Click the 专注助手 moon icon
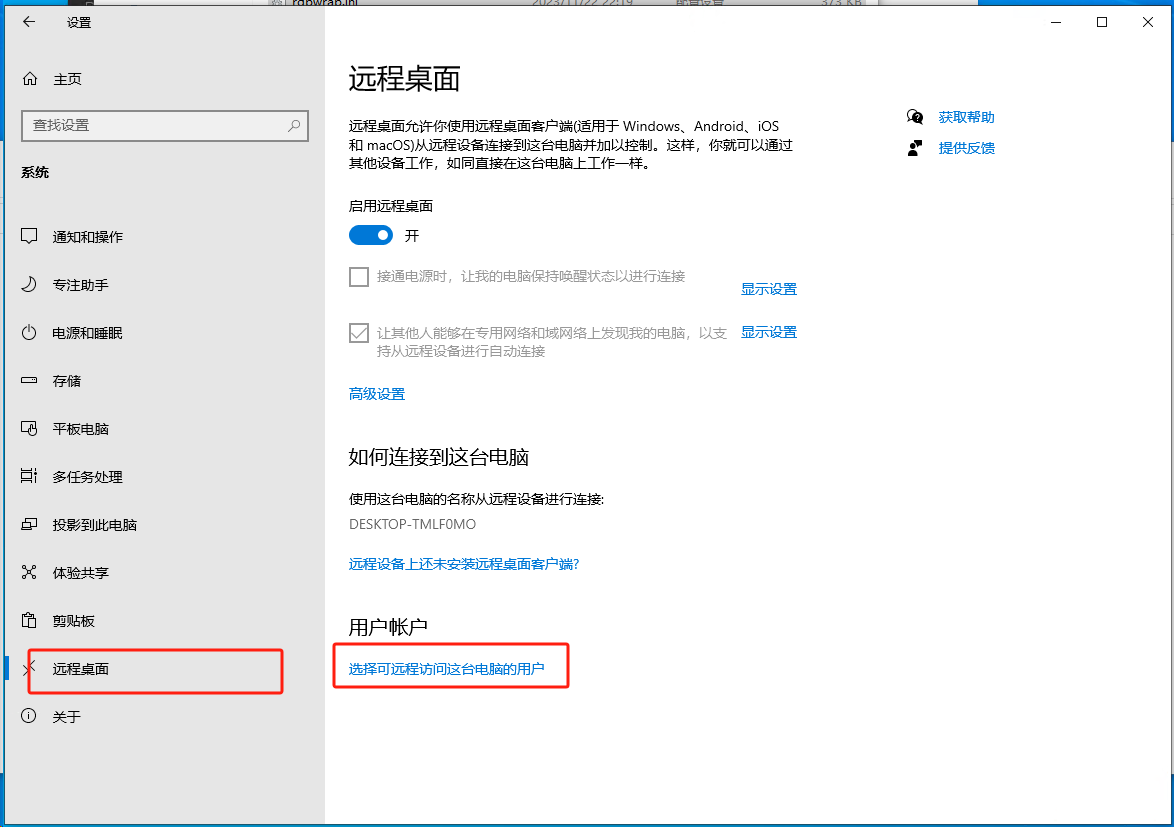 [29, 284]
